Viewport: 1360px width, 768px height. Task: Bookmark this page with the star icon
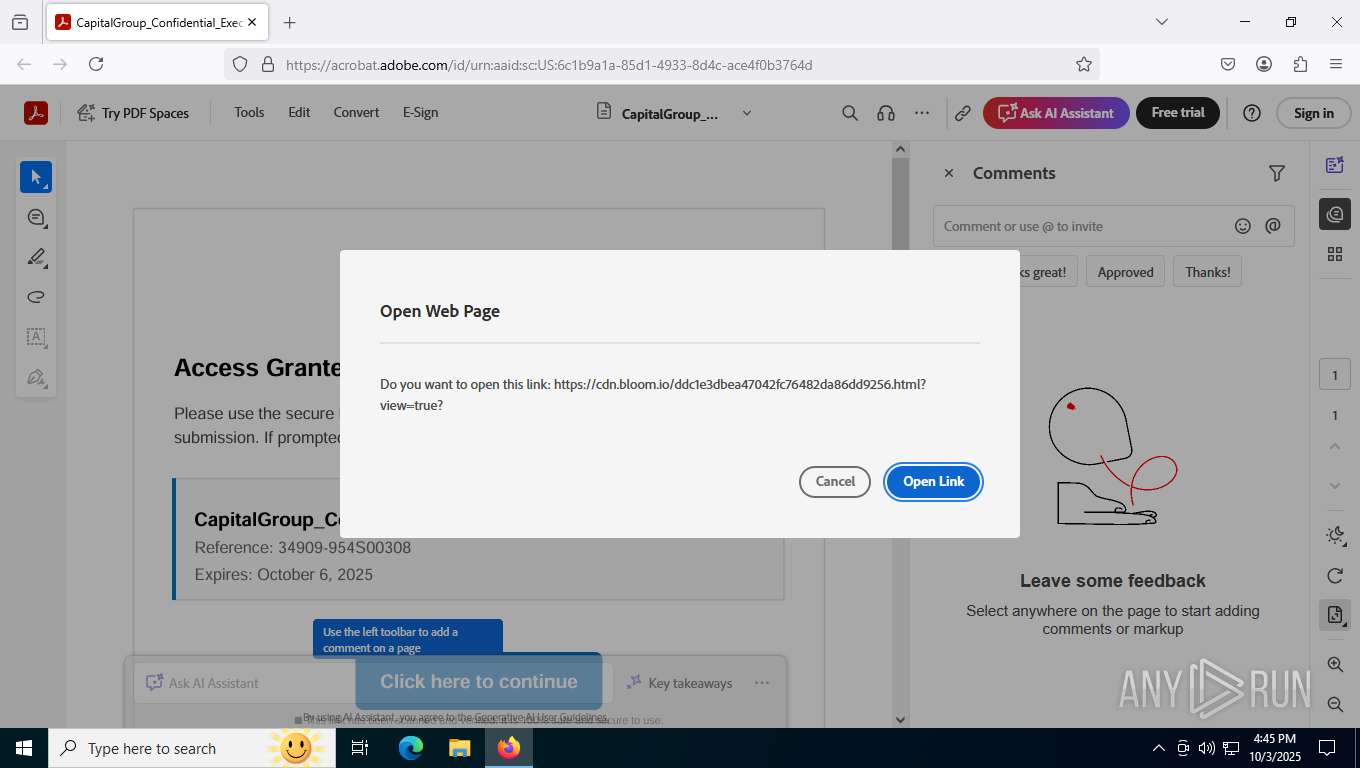click(1083, 64)
